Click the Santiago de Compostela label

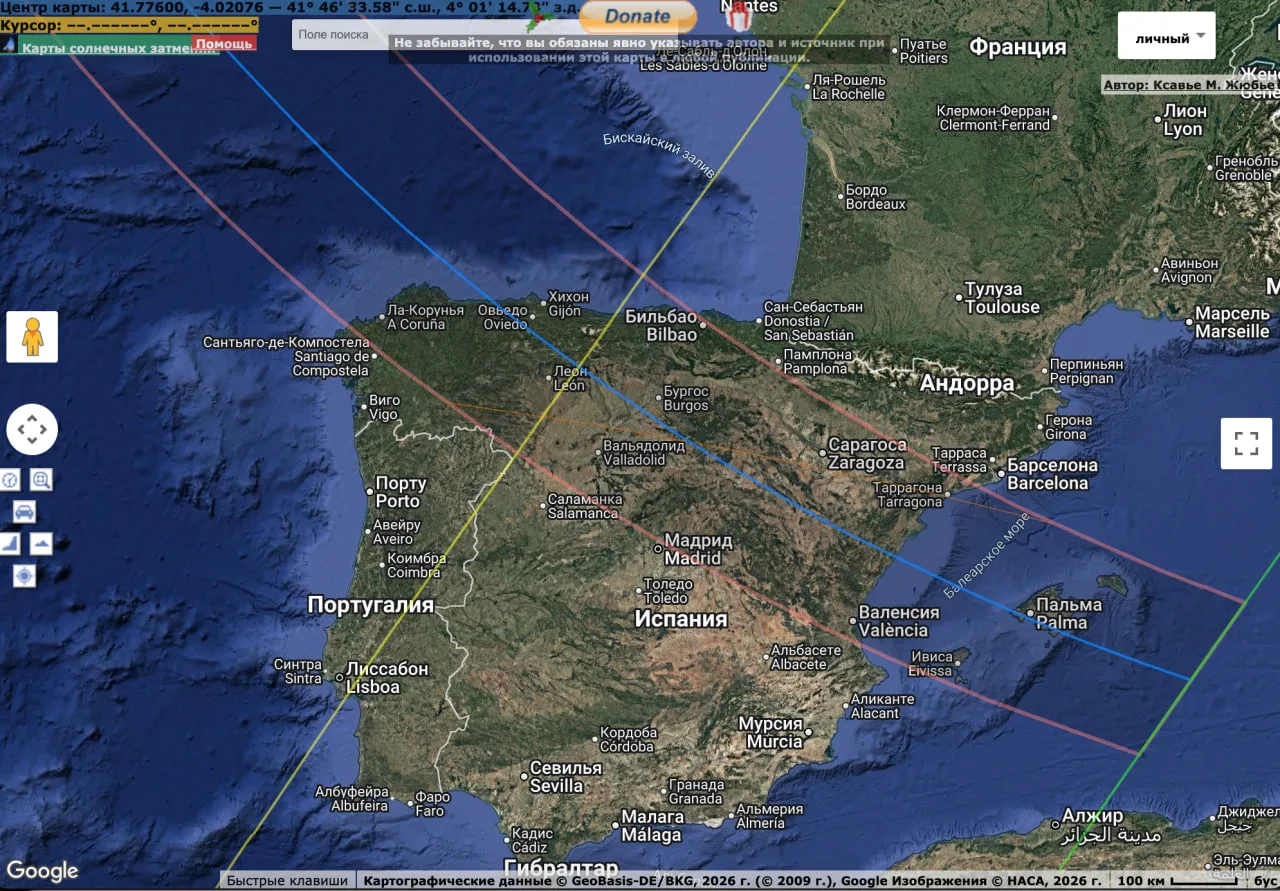286,356
